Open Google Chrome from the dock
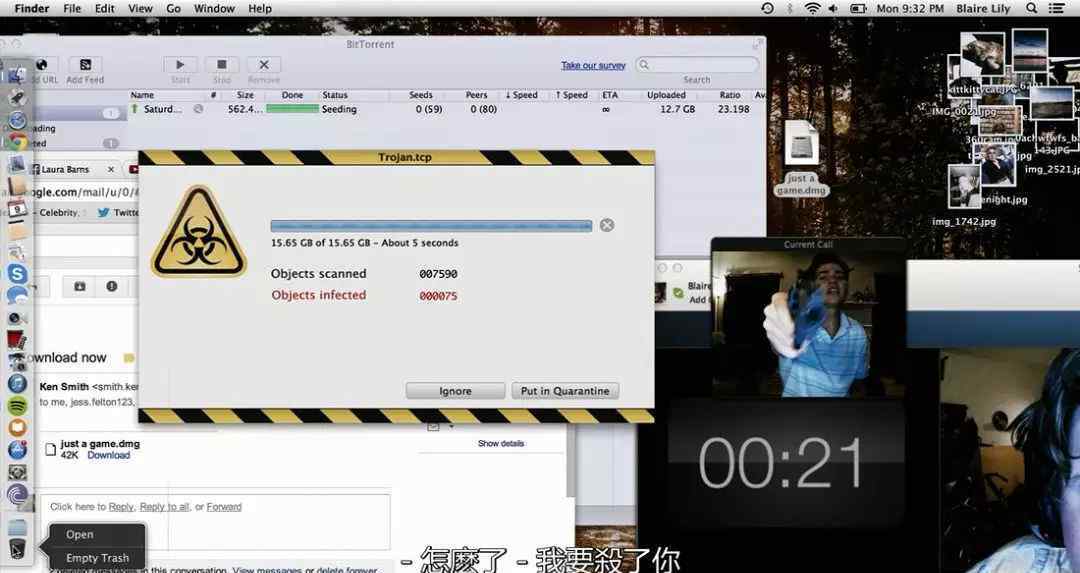1080x573 pixels. click(x=17, y=143)
